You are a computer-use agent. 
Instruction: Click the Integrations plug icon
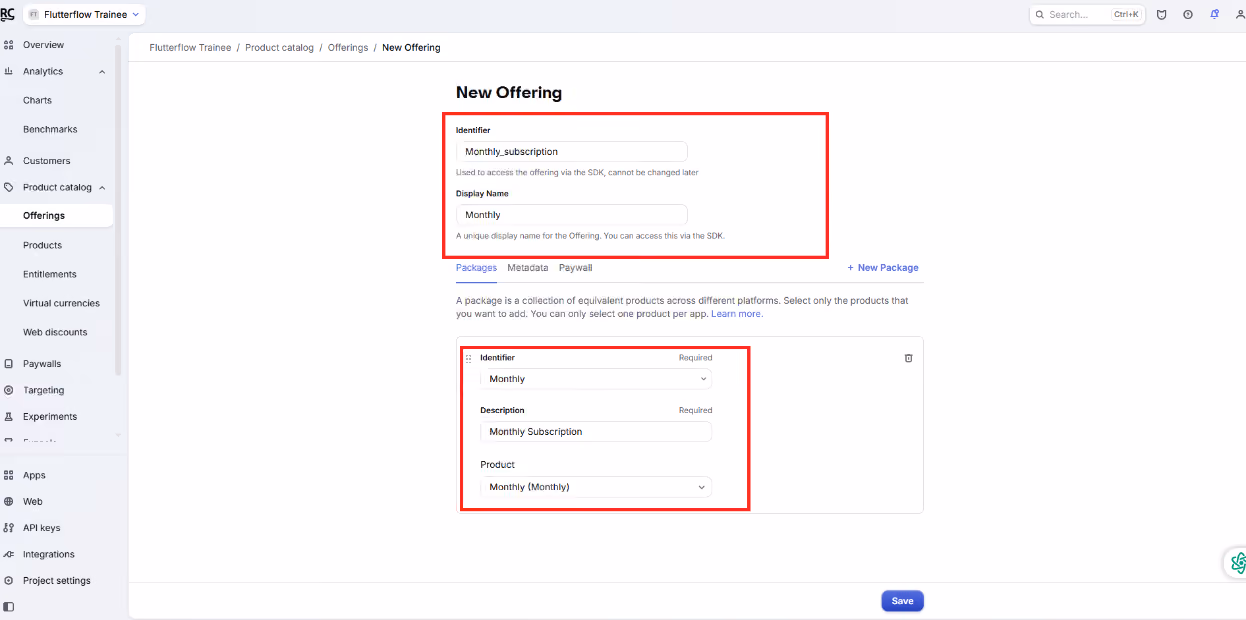(9, 554)
